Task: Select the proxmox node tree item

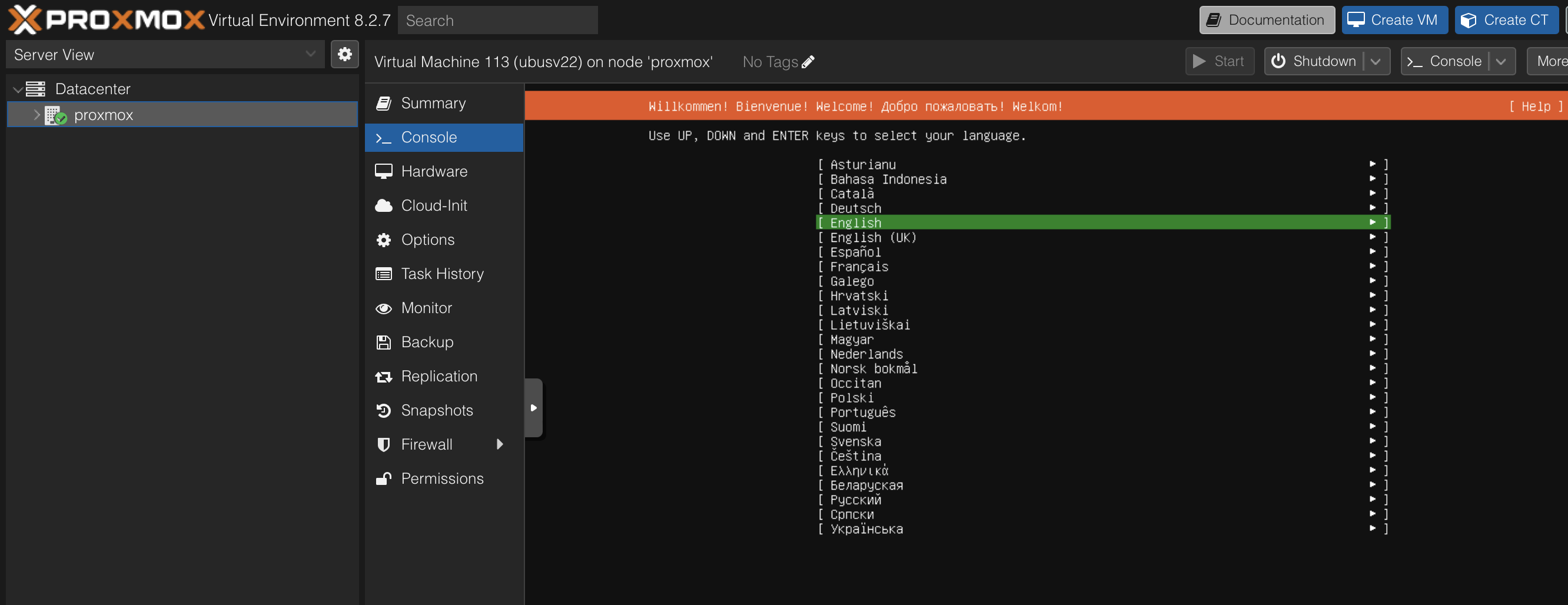Action: 182,114
